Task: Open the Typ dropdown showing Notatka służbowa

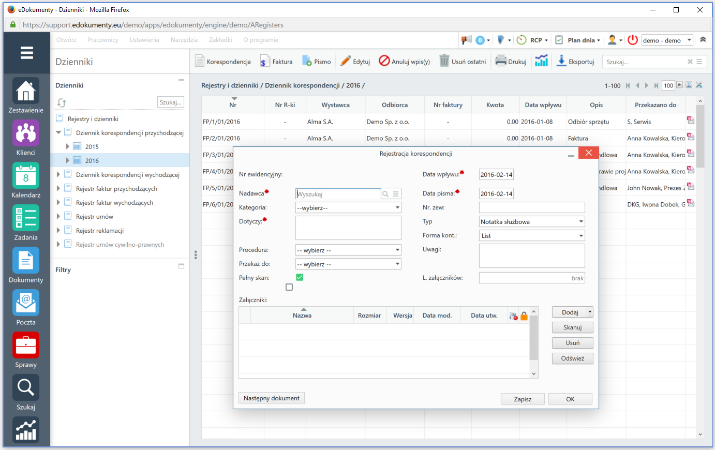Action: coord(531,222)
